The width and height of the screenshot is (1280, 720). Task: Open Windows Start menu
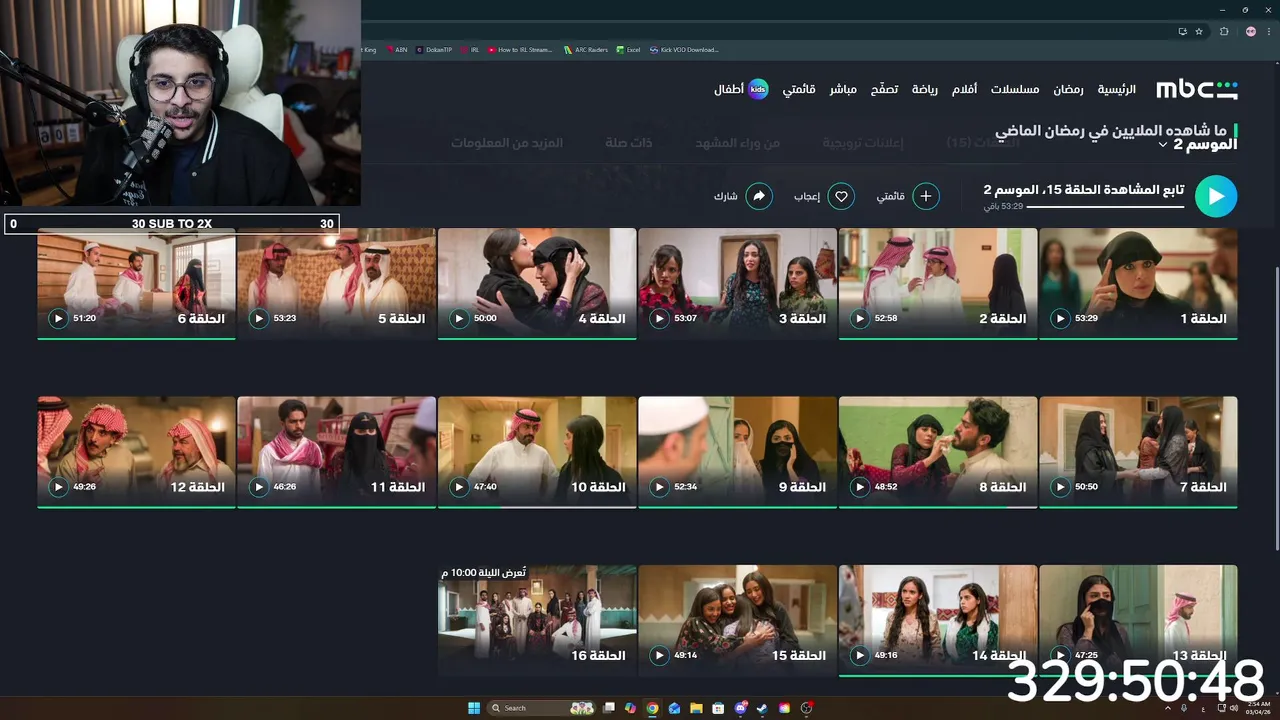(474, 708)
